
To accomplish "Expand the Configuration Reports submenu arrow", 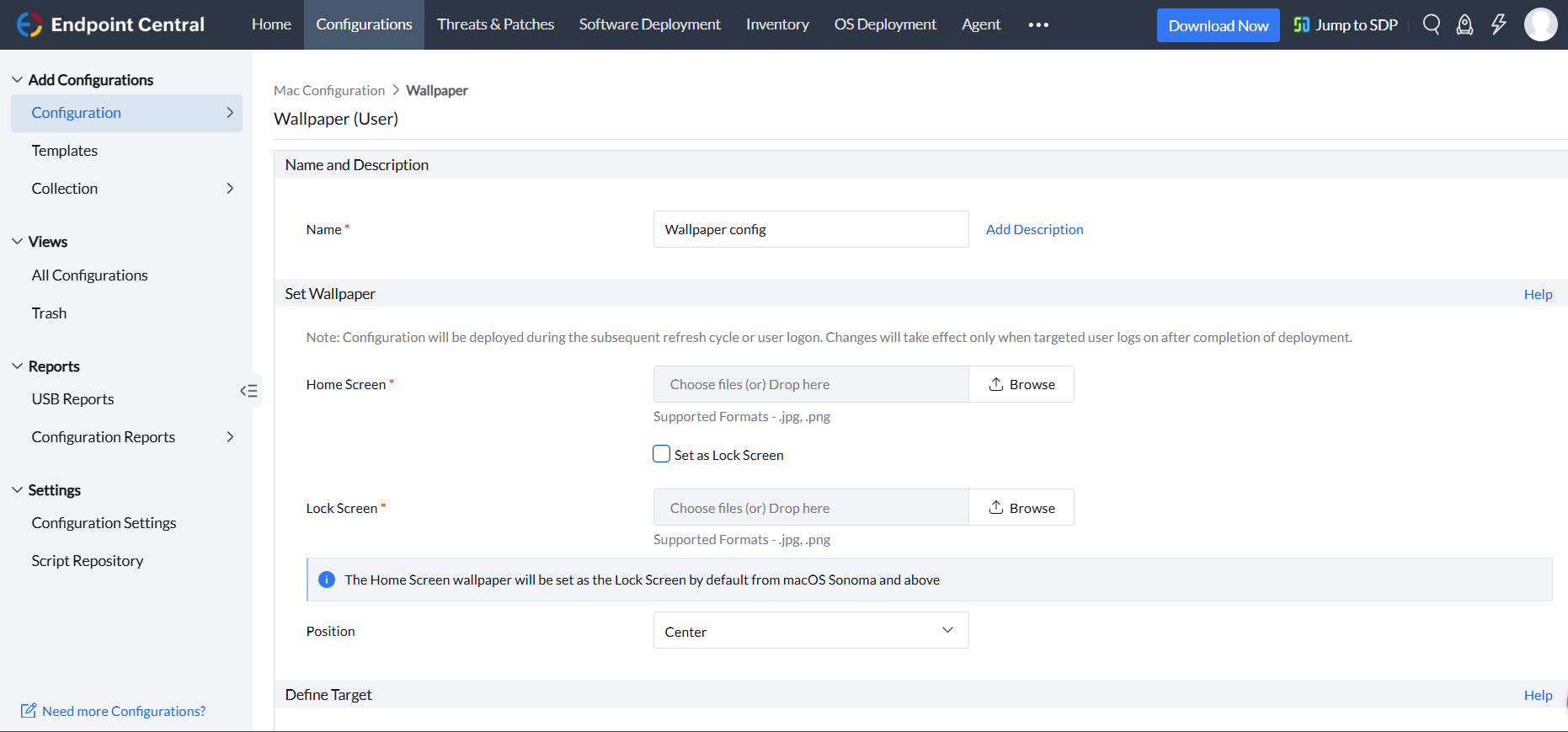I will [x=230, y=437].
